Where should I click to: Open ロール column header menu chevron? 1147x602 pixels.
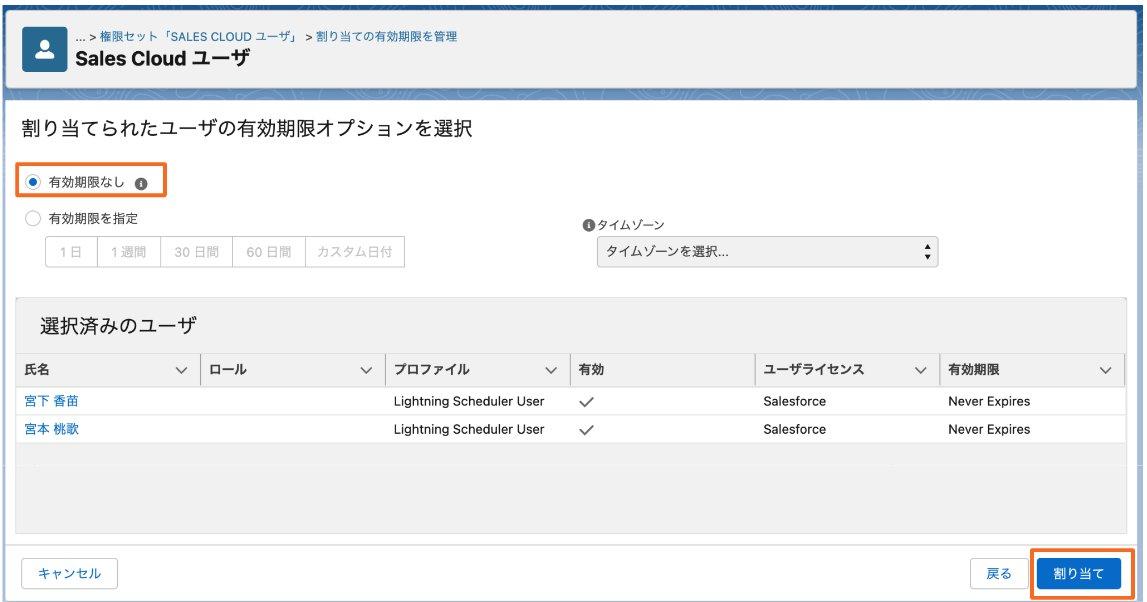(x=366, y=370)
